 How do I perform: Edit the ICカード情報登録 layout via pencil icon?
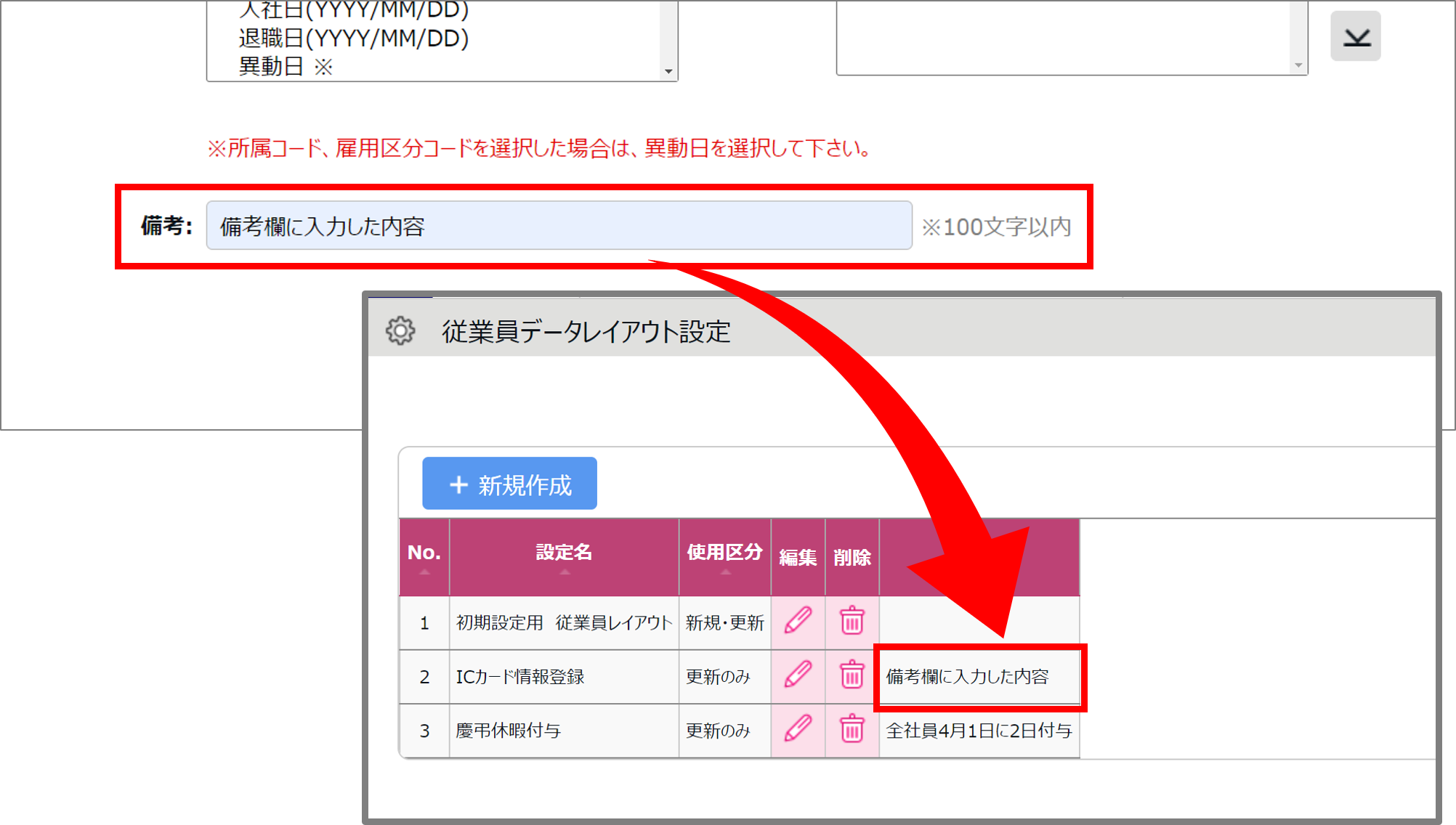[x=798, y=675]
